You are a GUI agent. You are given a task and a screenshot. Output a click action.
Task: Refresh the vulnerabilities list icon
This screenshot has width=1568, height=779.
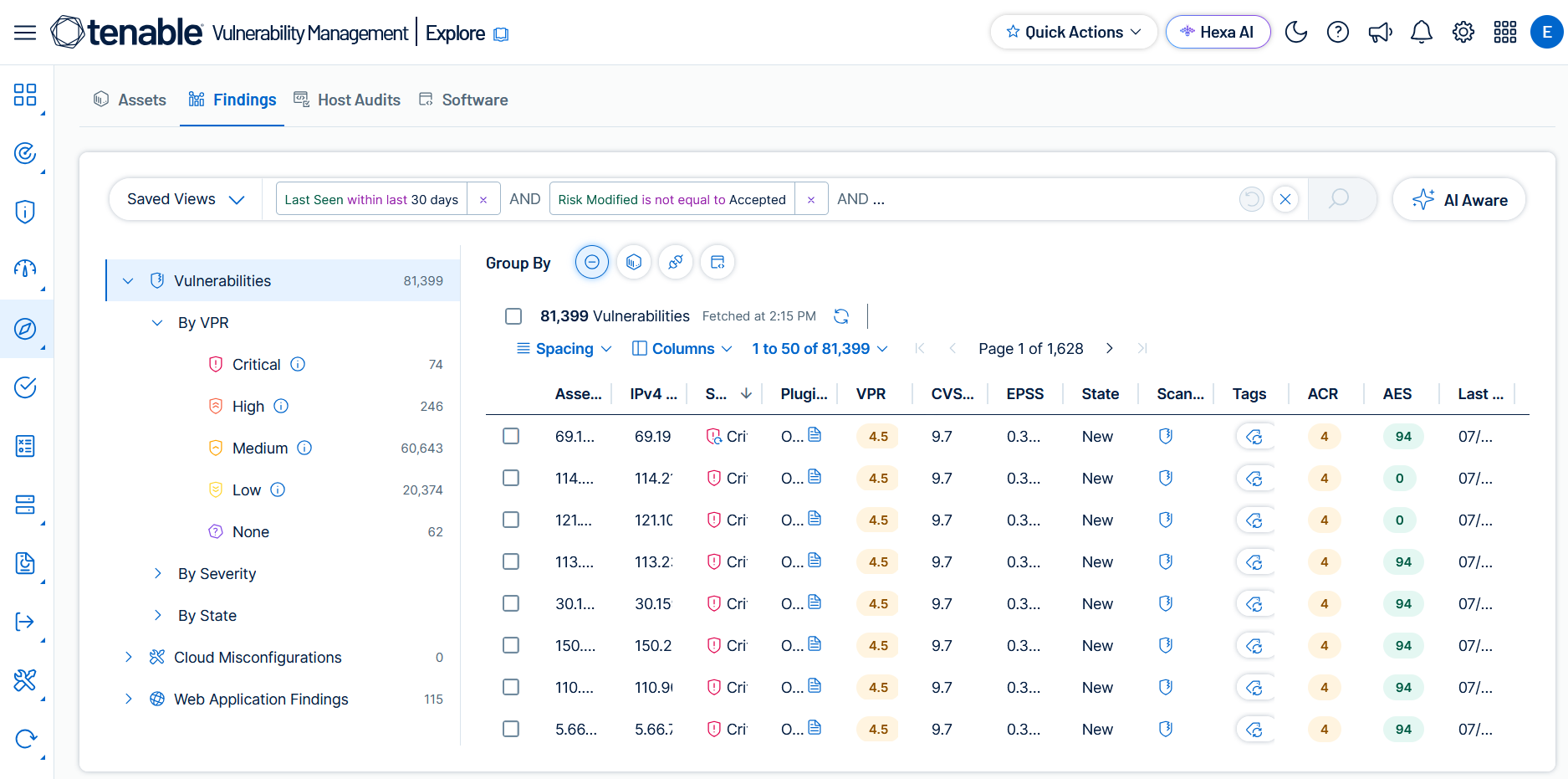[841, 316]
